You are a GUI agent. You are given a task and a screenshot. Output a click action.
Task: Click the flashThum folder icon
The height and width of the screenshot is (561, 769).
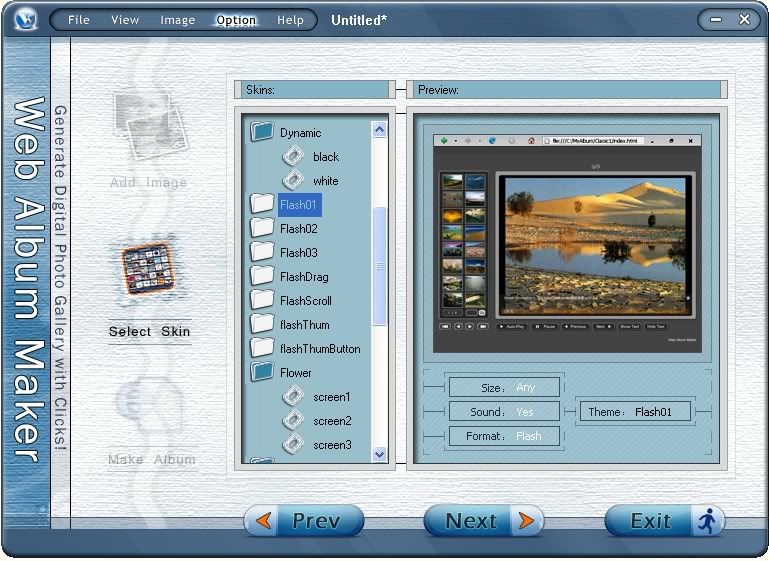(x=261, y=324)
